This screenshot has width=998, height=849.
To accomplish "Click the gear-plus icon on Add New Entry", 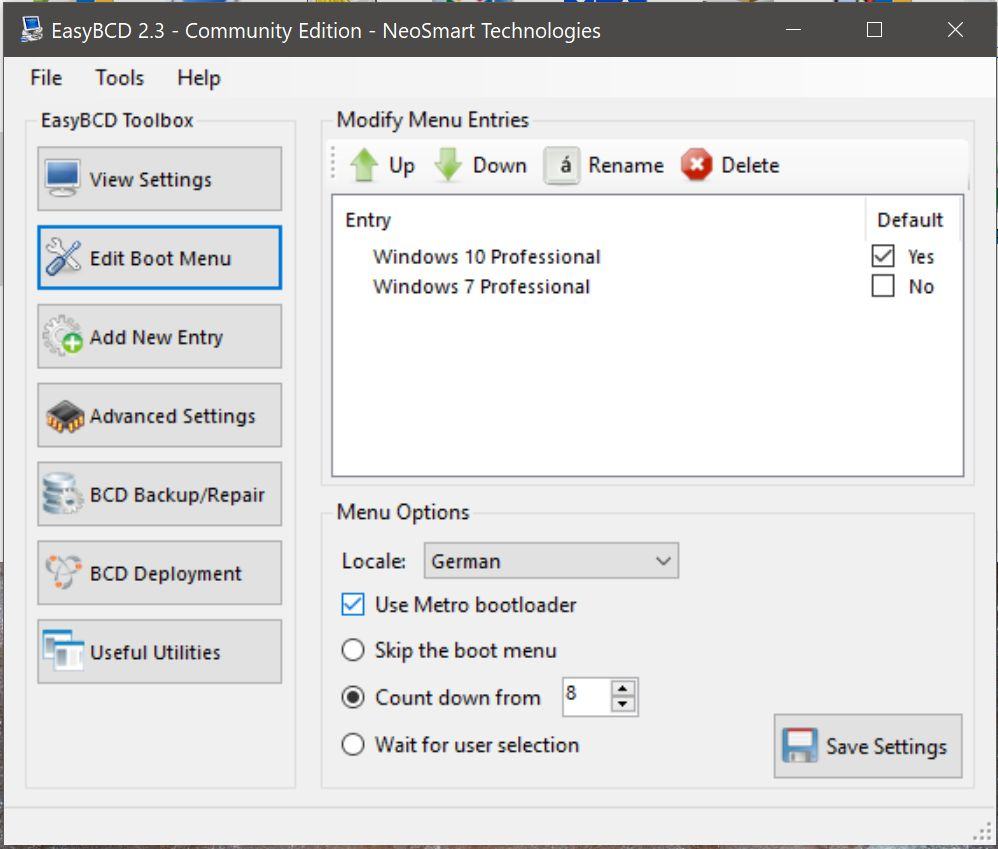I will (63, 335).
